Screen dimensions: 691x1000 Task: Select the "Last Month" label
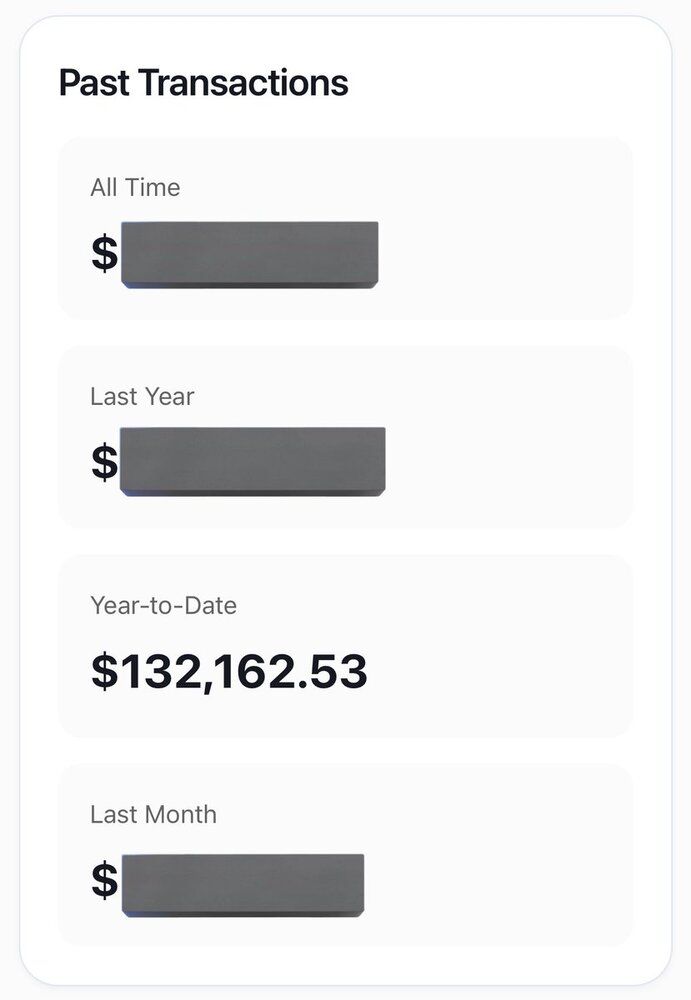point(153,814)
